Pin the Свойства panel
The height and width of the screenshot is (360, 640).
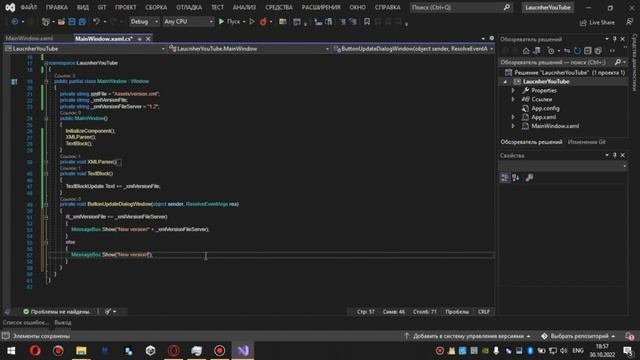tap(615, 156)
